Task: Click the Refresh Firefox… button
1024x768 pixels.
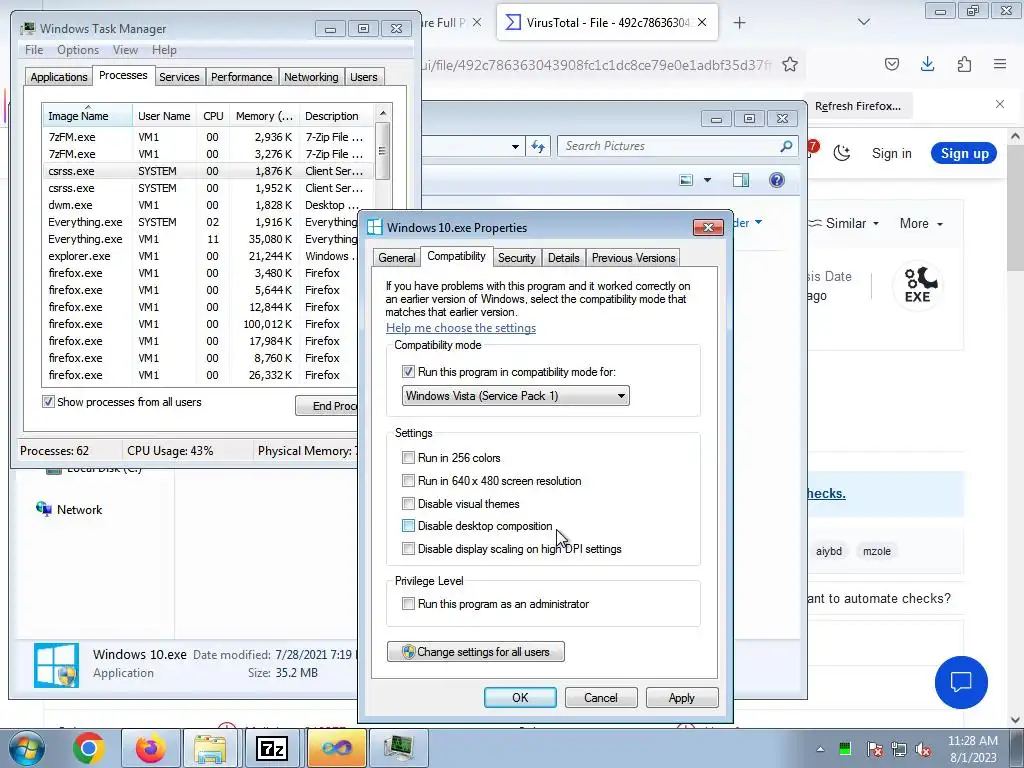Action: click(x=857, y=106)
